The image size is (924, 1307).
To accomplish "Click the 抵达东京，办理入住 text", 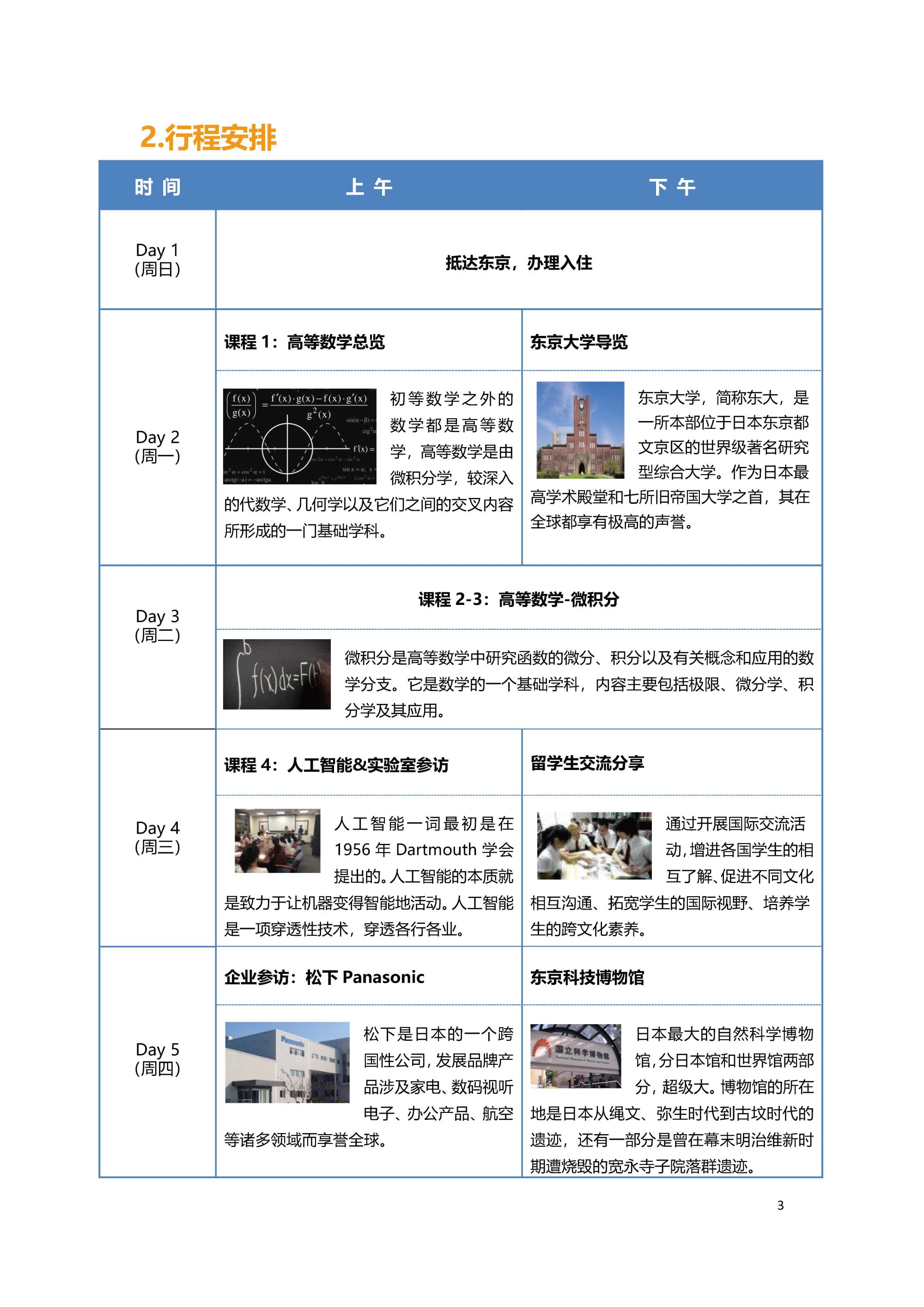I will [x=518, y=263].
